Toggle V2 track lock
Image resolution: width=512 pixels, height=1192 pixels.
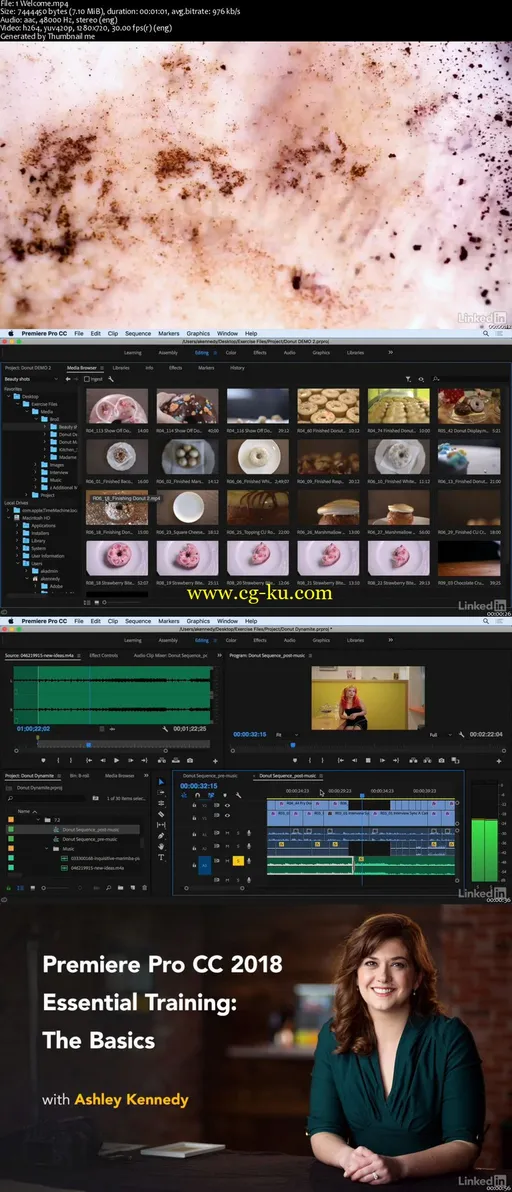(x=194, y=805)
